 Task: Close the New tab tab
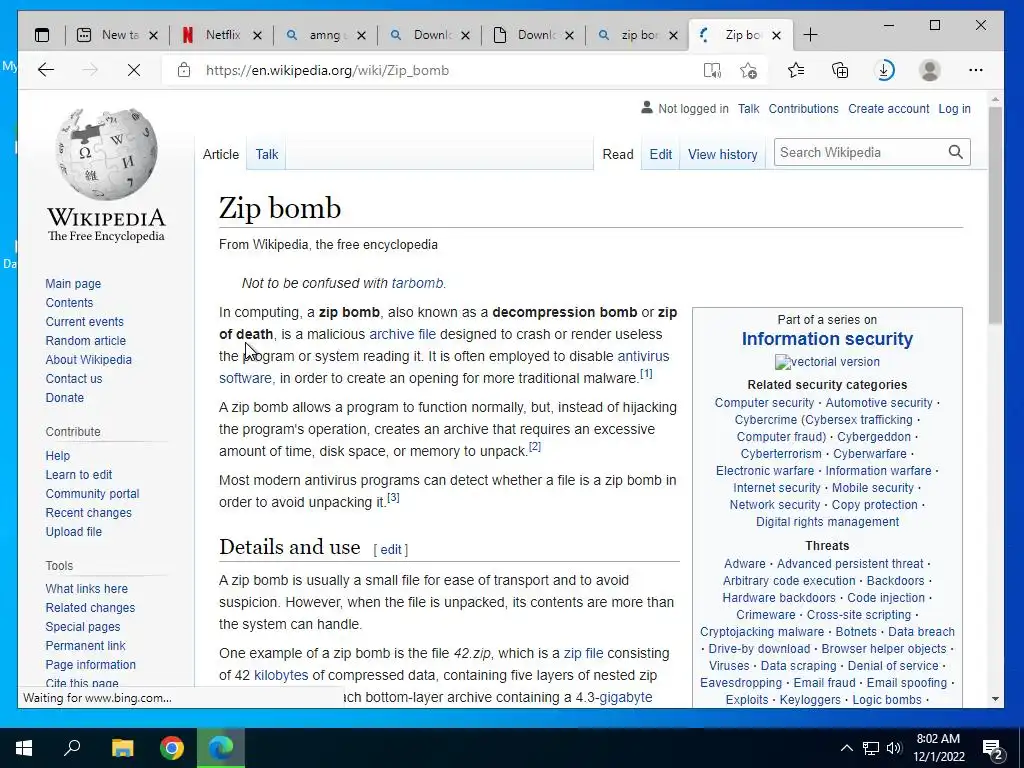[x=153, y=35]
